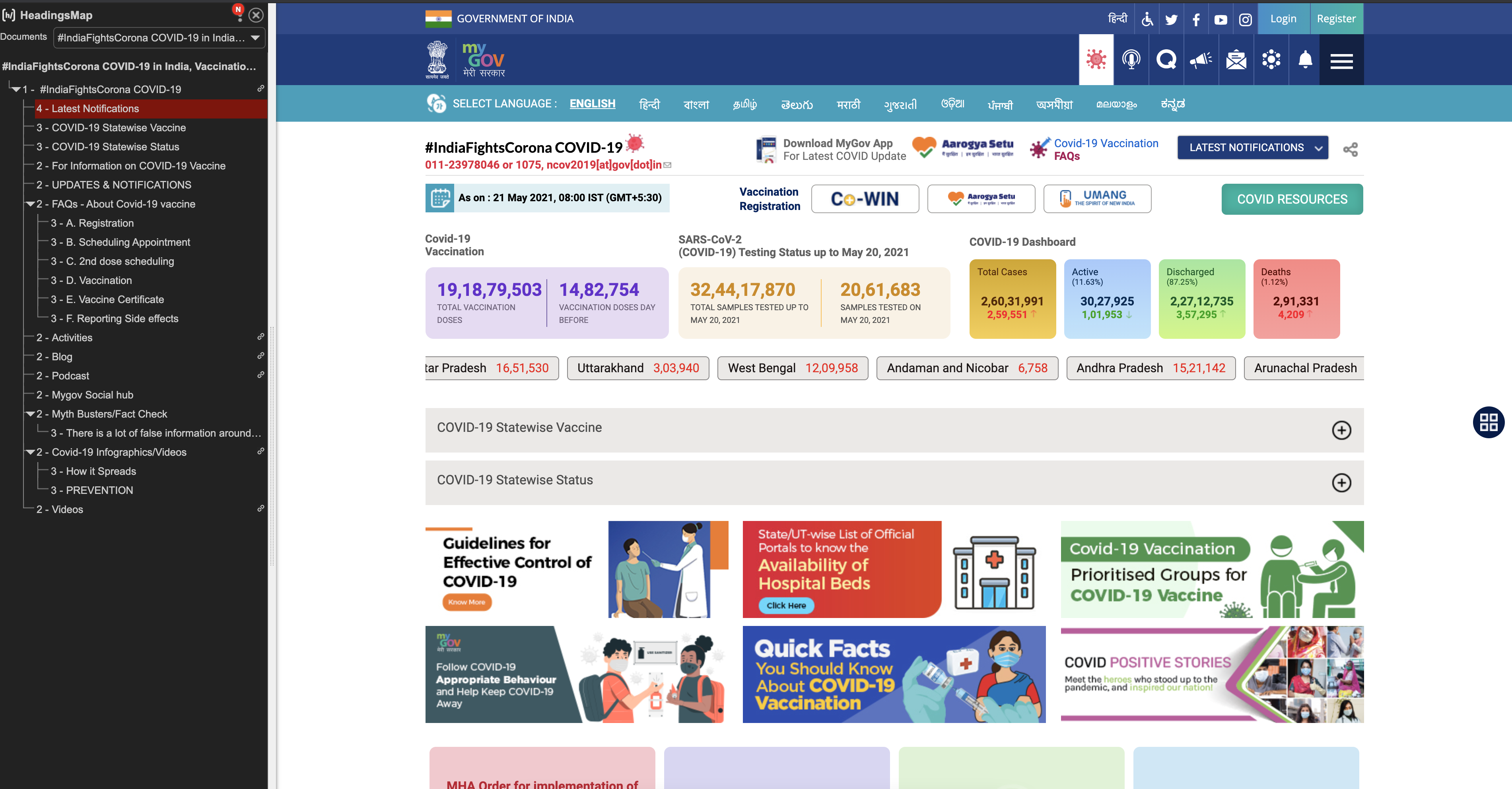Click the dotted circle groups icon
The width and height of the screenshot is (1512, 789).
pyautogui.click(x=1271, y=59)
